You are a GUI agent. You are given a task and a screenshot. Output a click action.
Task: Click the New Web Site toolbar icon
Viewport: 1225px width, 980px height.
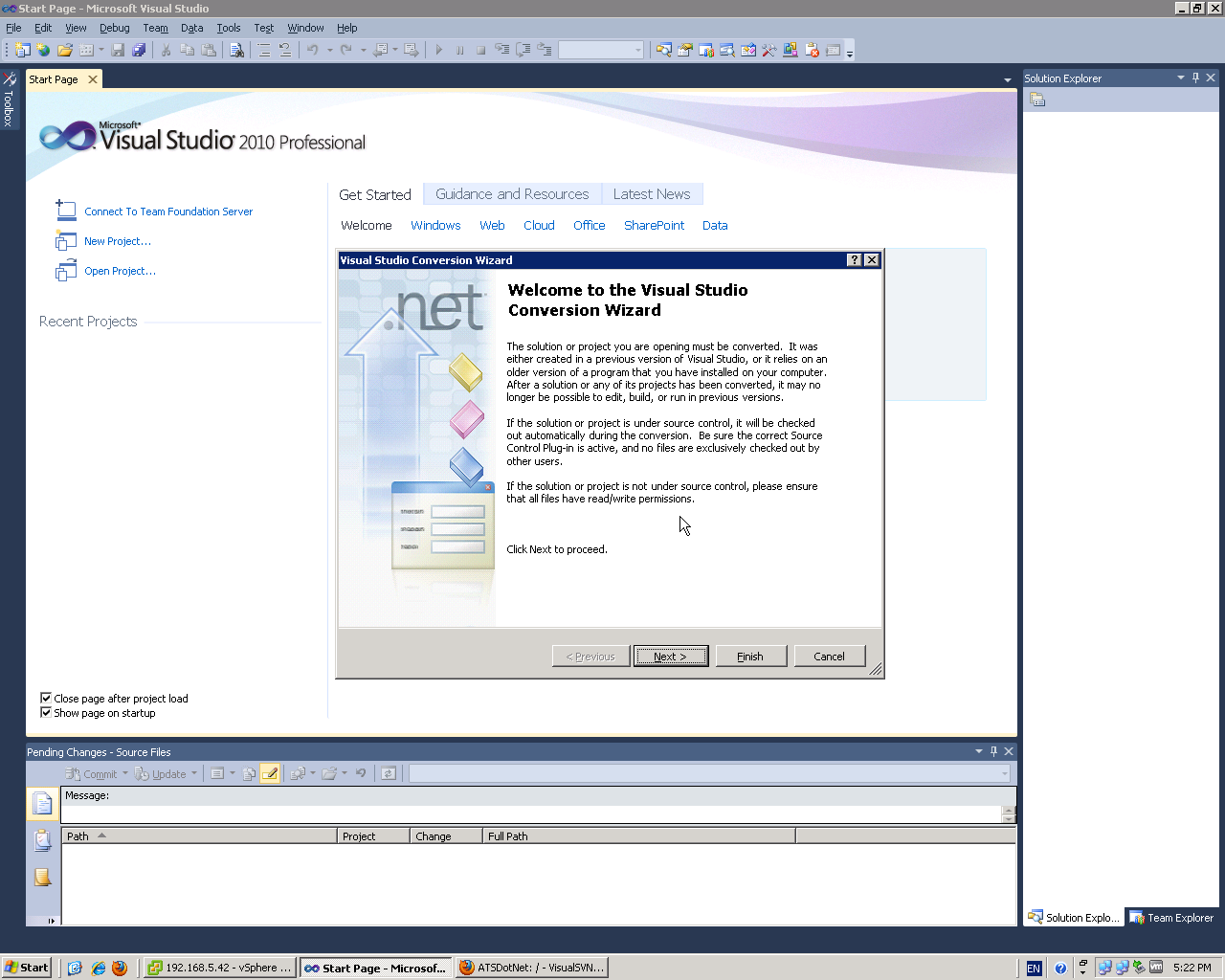(43, 50)
